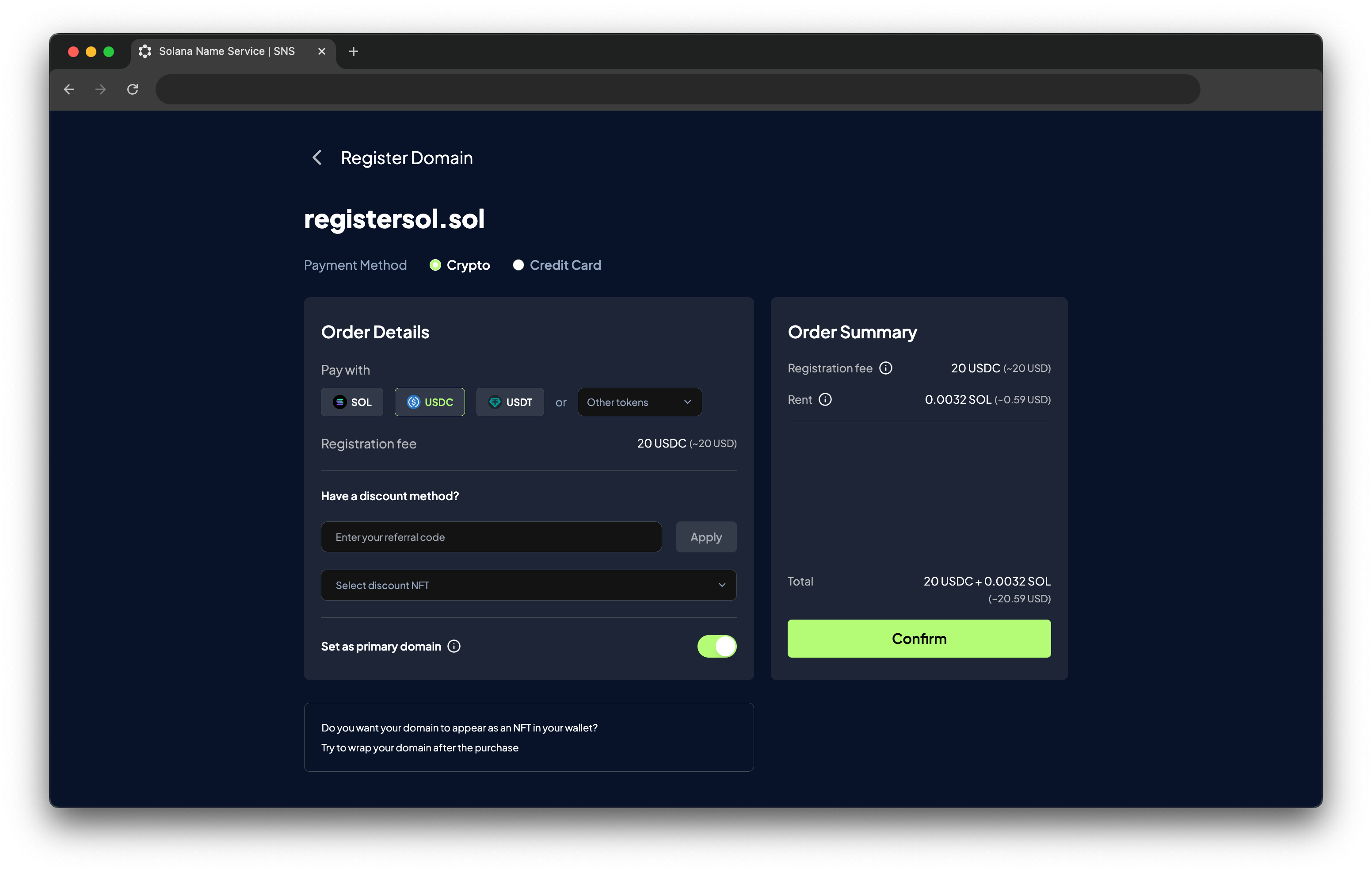Click the Registration fee info icon

pyautogui.click(x=885, y=368)
